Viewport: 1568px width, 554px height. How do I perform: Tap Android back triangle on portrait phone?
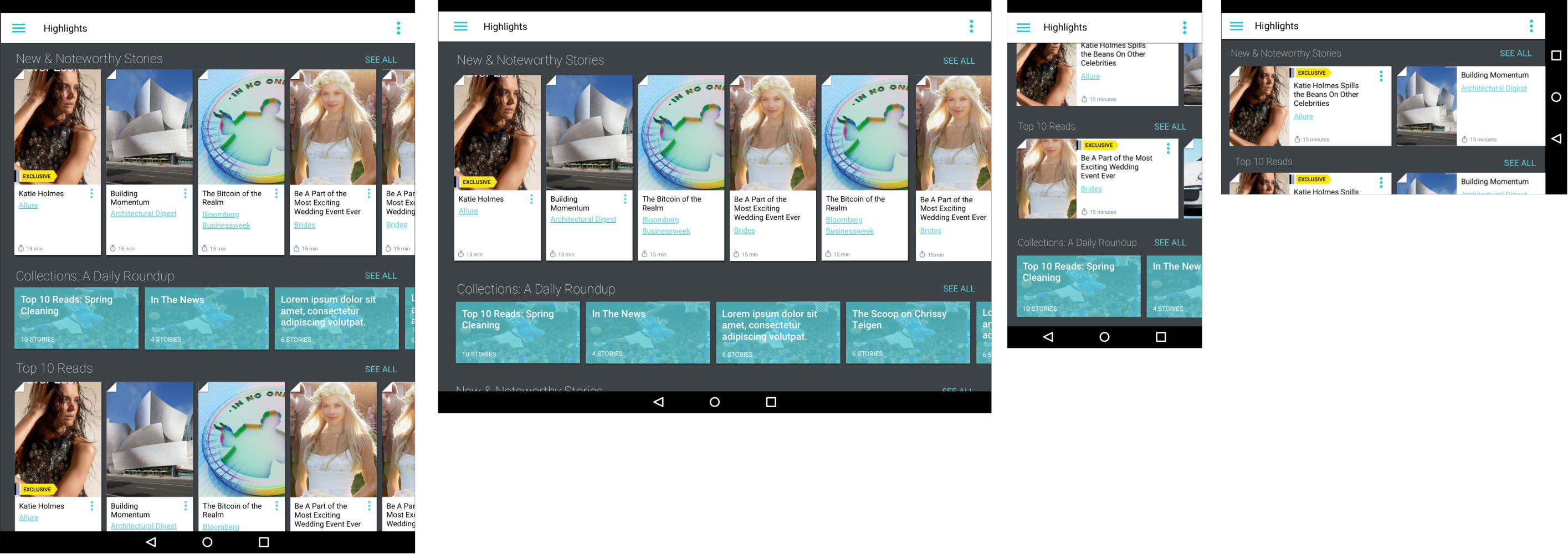point(1048,337)
